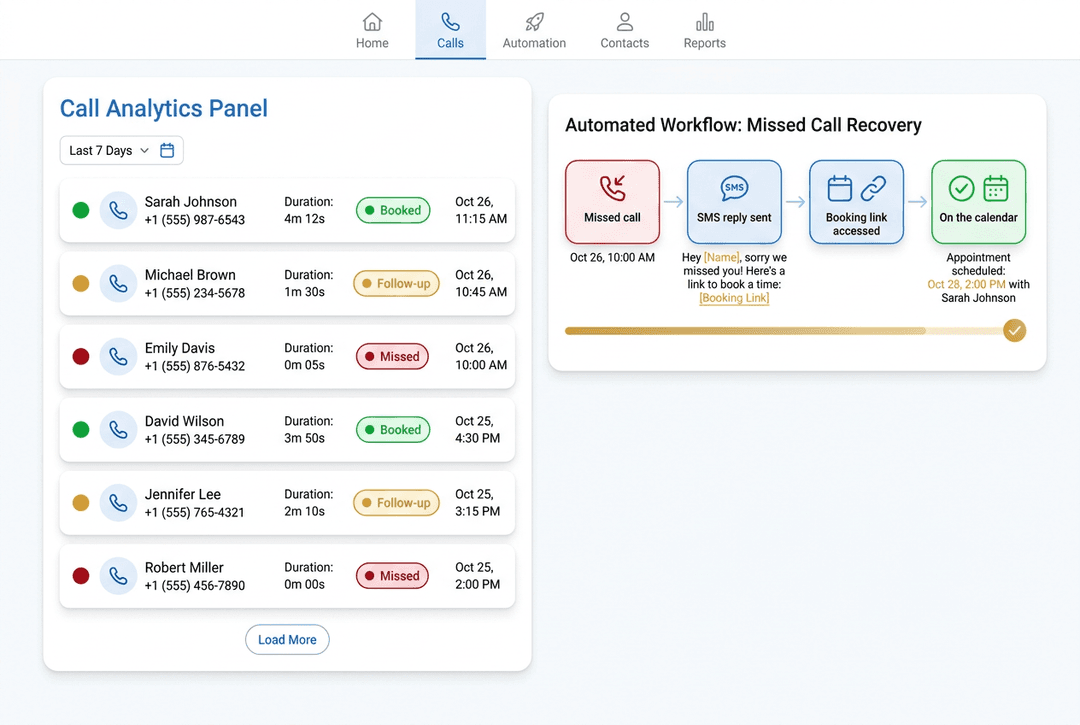Click the Oct 25, 4:30 PM timestamp
This screenshot has height=725, width=1080.
[x=477, y=430]
